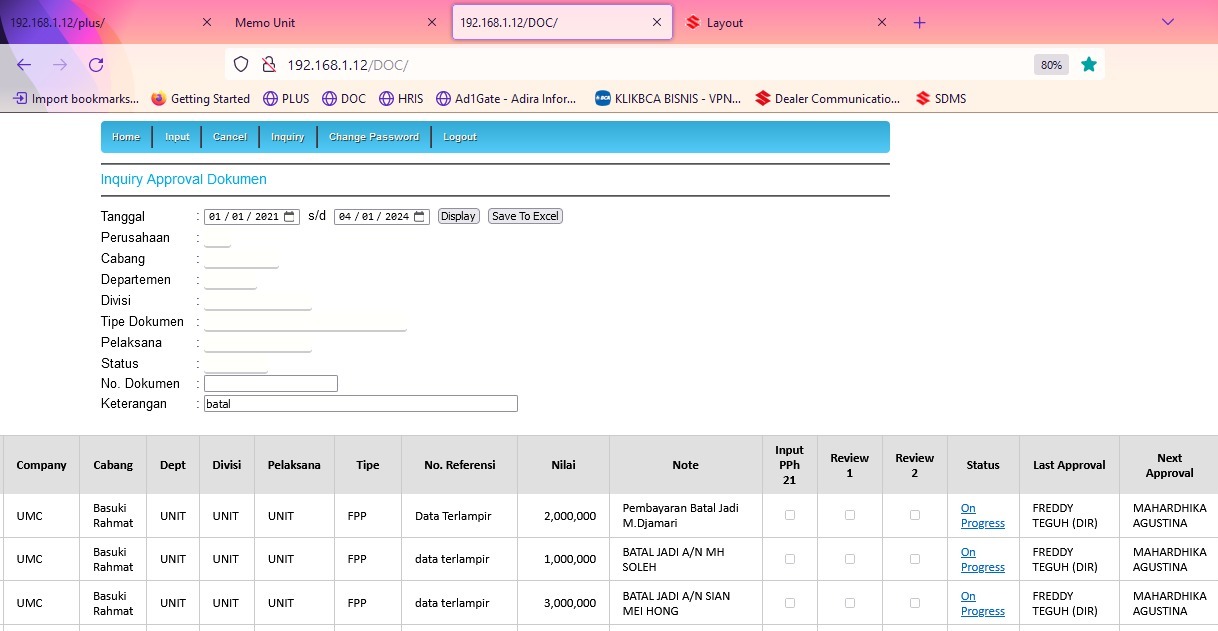
Task: Expand the Cabang dropdown
Action: [x=241, y=259]
